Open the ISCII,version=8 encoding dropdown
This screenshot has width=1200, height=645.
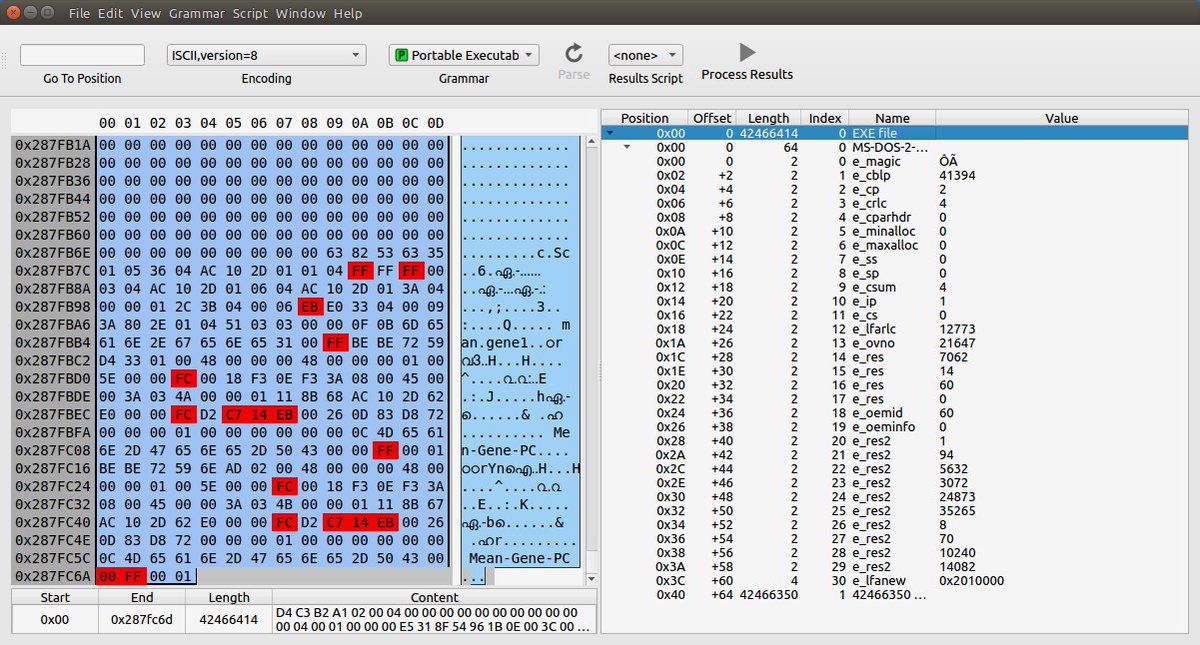(266, 55)
